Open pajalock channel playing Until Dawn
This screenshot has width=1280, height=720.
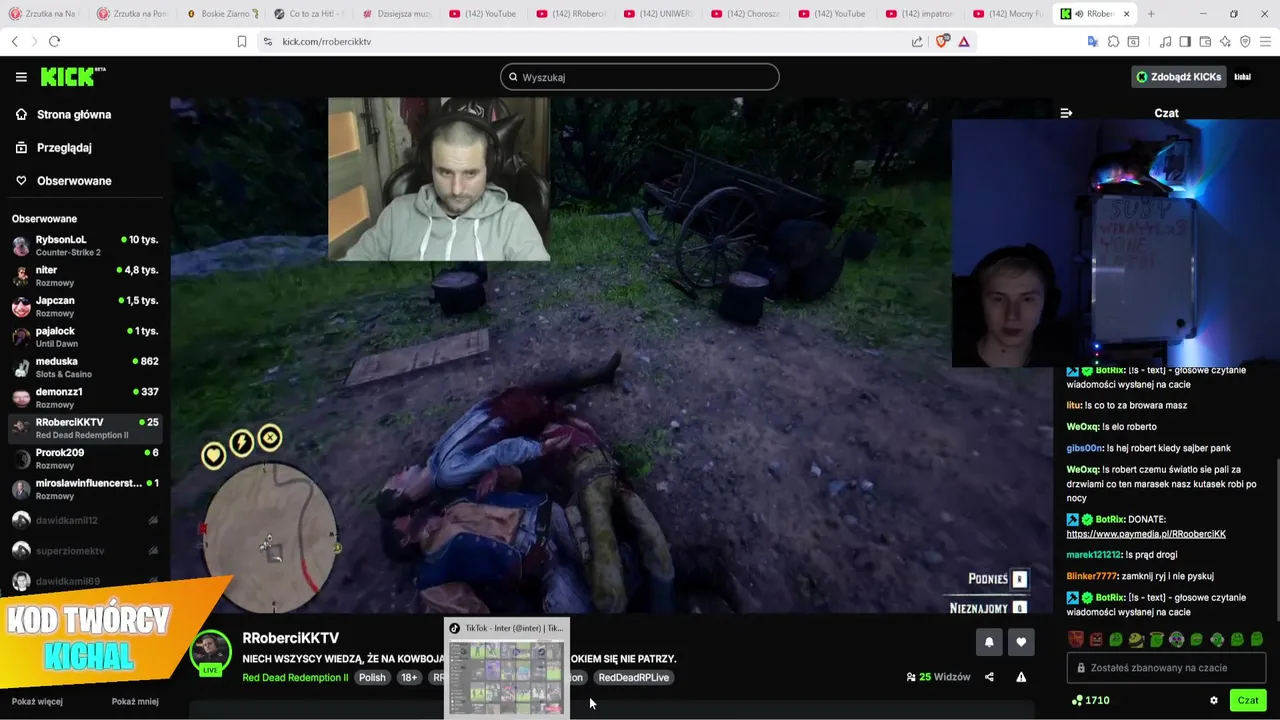pyautogui.click(x=85, y=337)
